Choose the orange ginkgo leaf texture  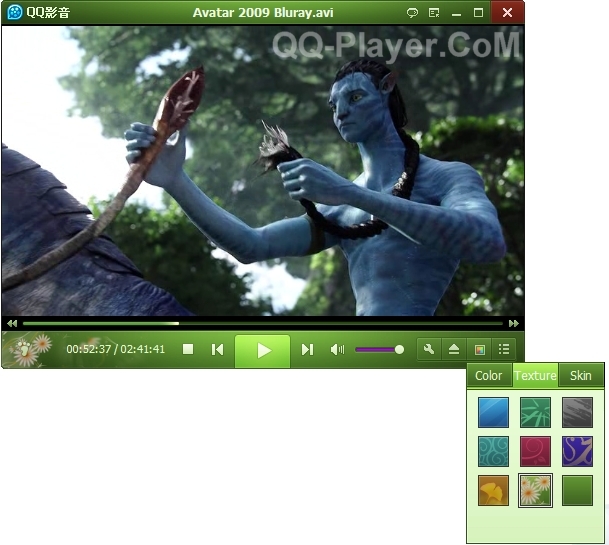click(493, 490)
